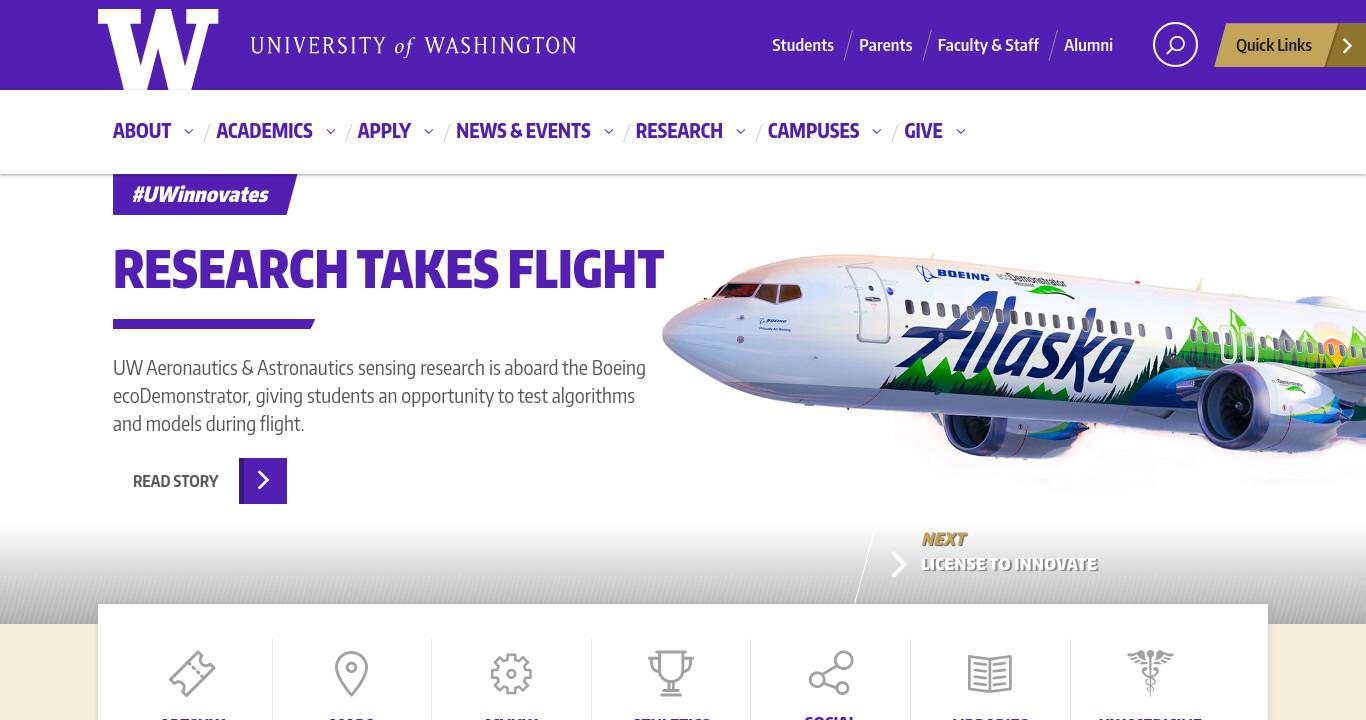The width and height of the screenshot is (1366, 720).
Task: Click the caduceus medicine icon
Action: tap(1150, 672)
